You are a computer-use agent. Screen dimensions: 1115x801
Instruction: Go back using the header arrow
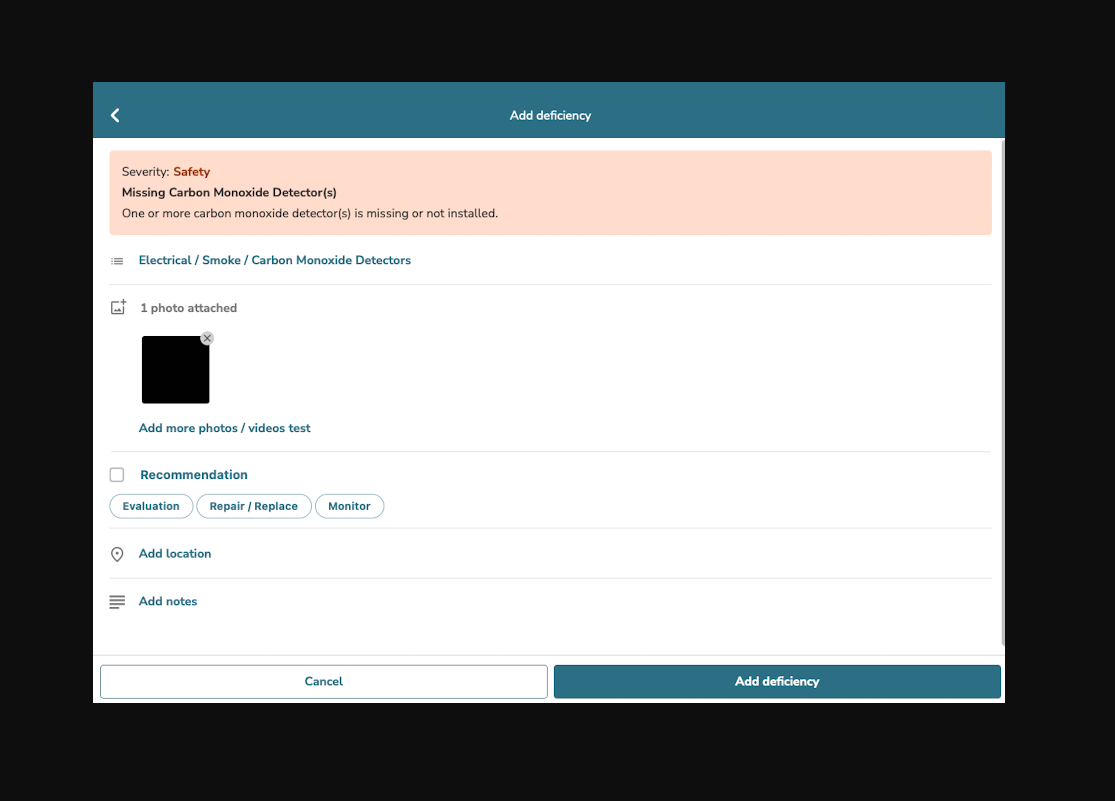pos(115,115)
